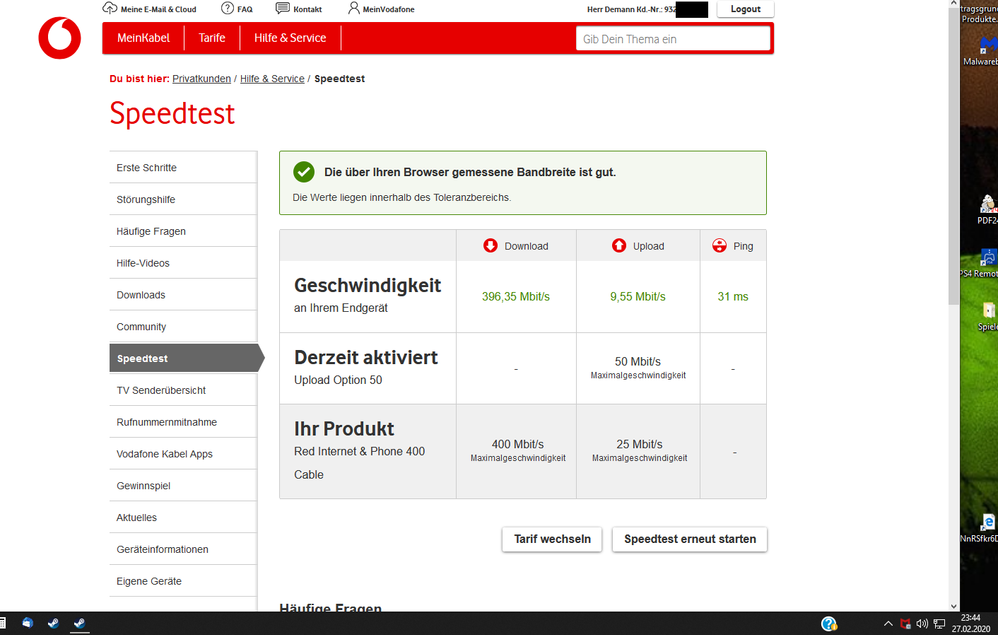998x635 pixels.
Task: Select Erste Schritte in sidebar
Action: 183,167
